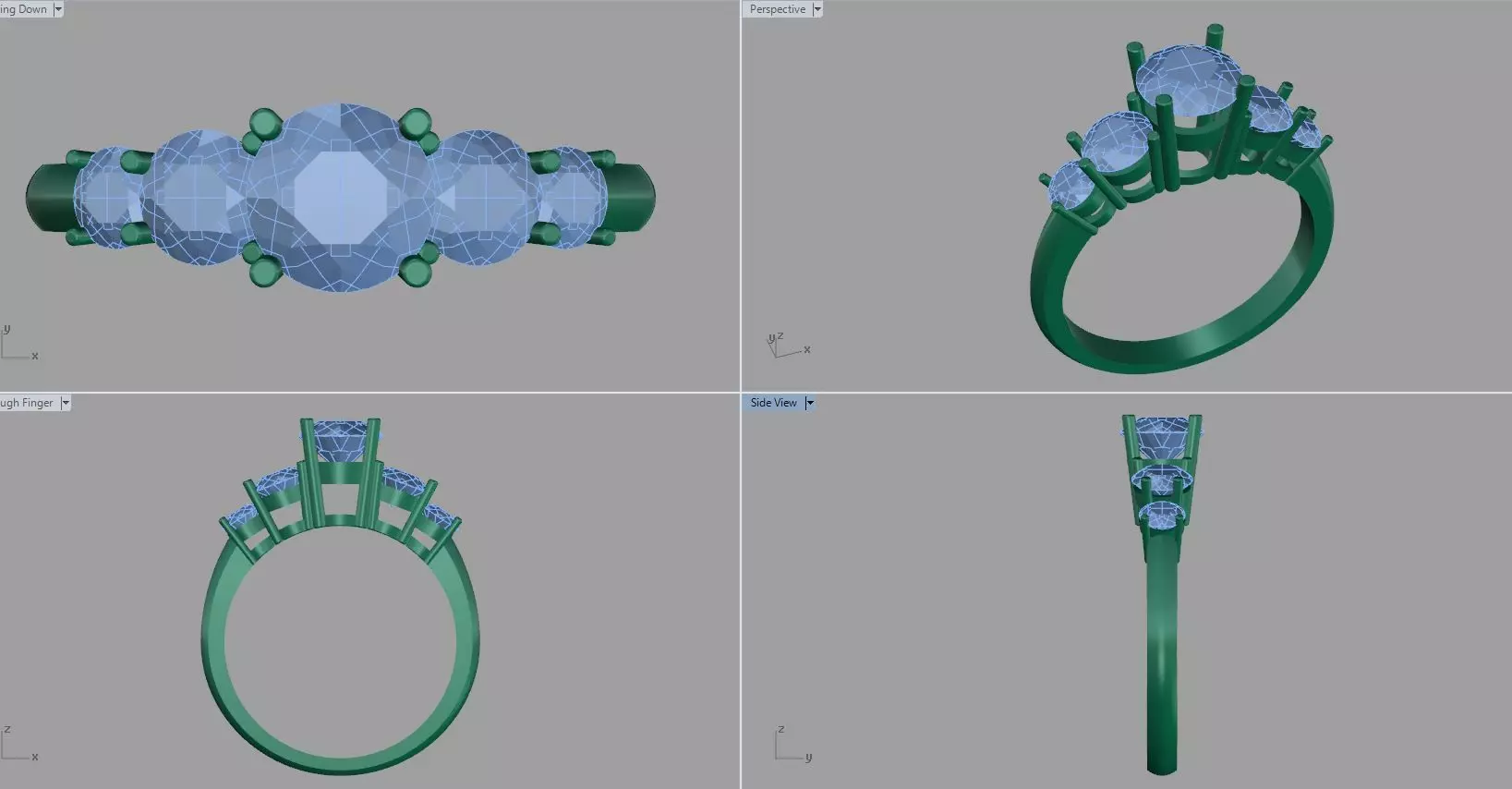Click the Looking Down viewport title label
Screen dimensions: 1512x789
click(x=24, y=9)
